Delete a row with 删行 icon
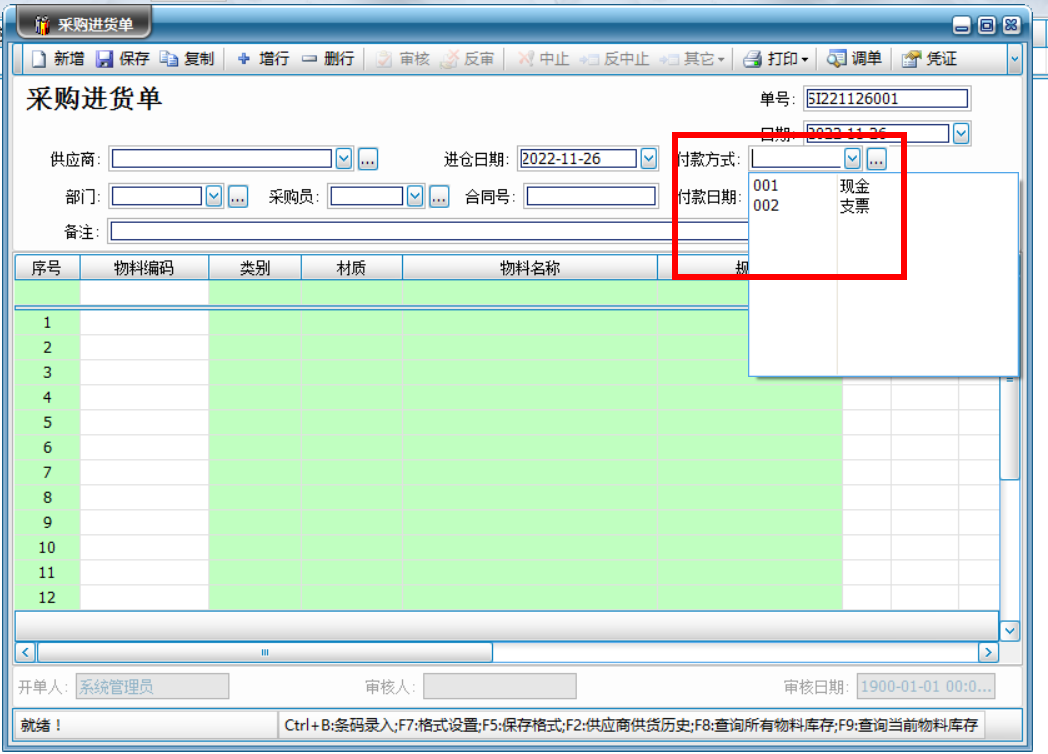The width and height of the screenshot is (1048, 754). pos(309,59)
